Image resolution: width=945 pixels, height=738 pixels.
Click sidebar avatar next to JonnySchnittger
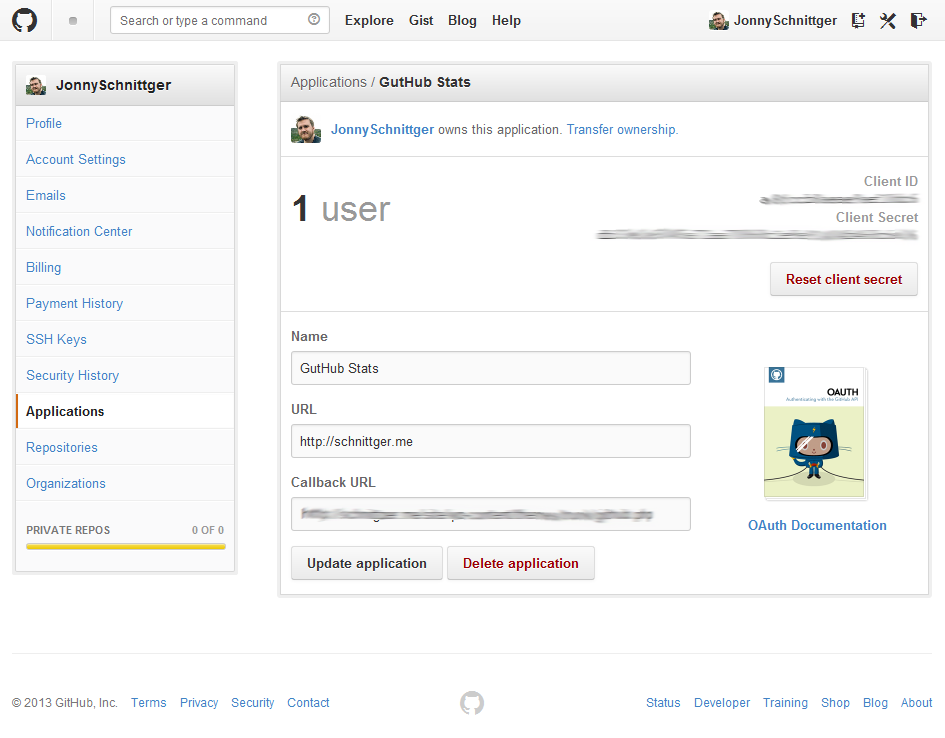(36, 85)
